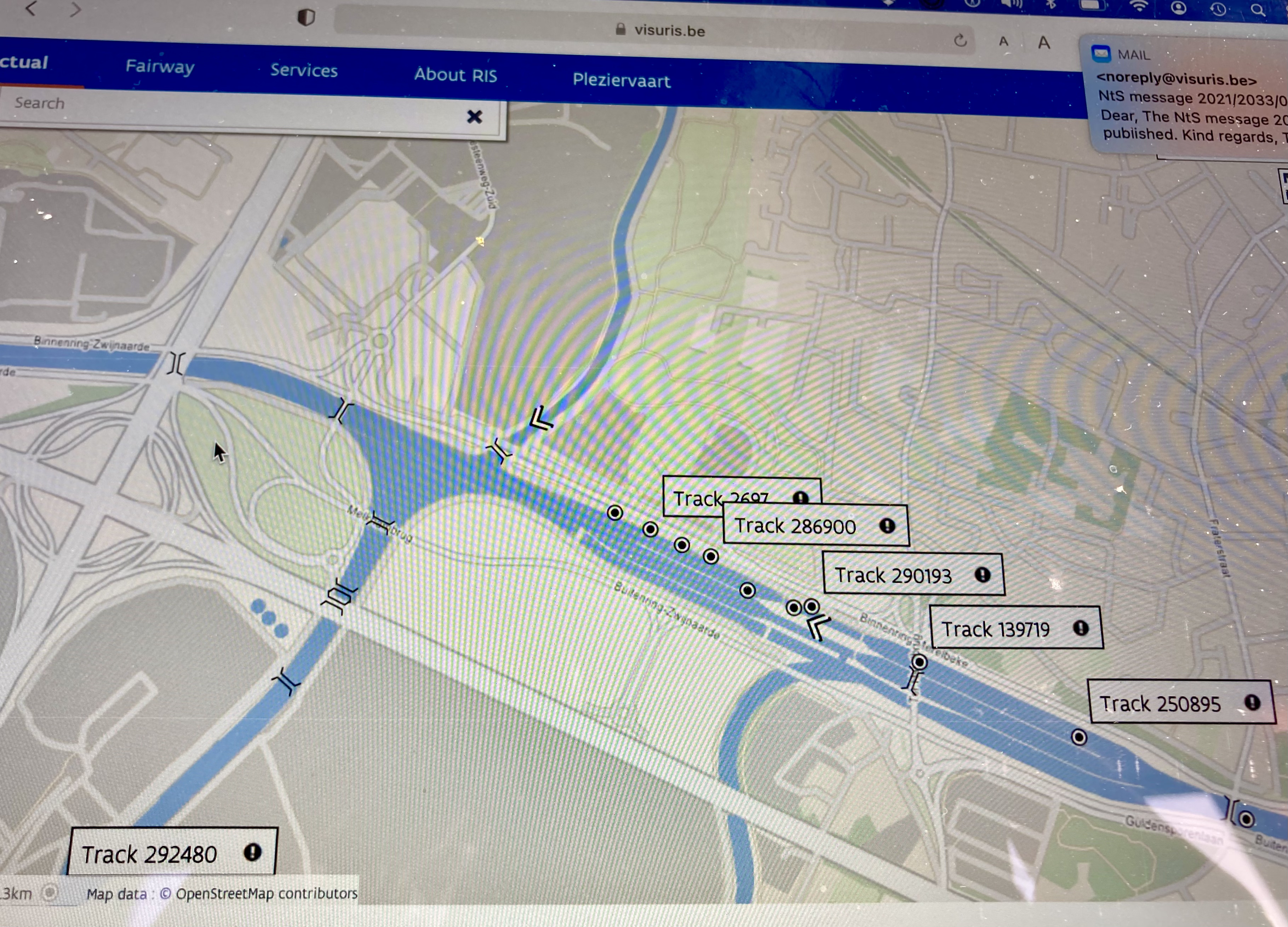Click the info icon on Track 250895
Screen dimensions: 1288x927
(1252, 703)
